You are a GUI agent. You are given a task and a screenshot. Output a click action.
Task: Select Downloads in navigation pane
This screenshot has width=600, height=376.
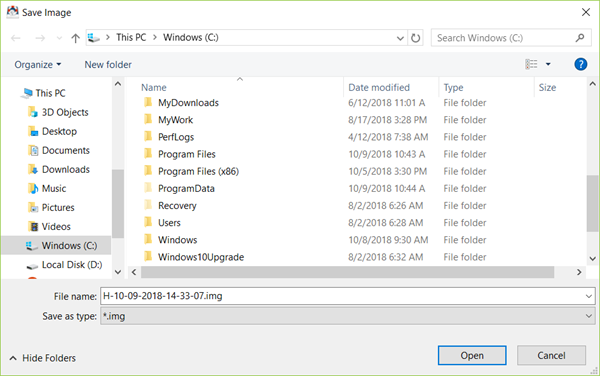(x=65, y=169)
